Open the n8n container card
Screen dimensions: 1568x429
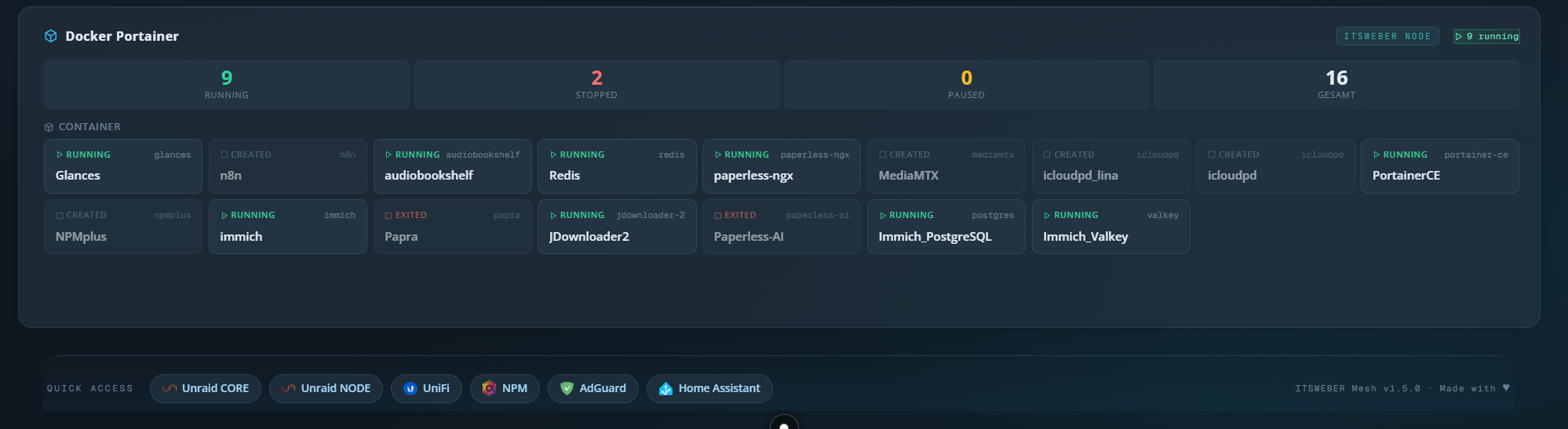click(288, 166)
